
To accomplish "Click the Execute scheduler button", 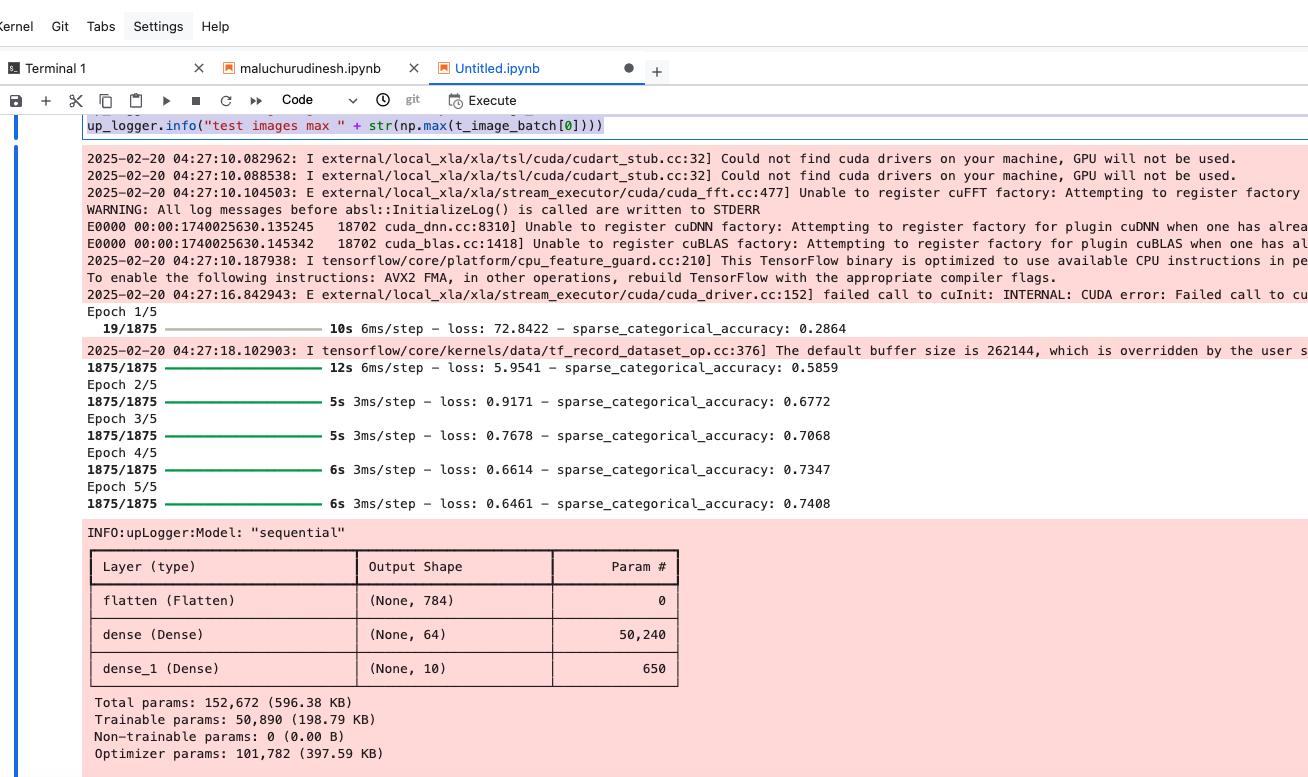I will pos(483,100).
